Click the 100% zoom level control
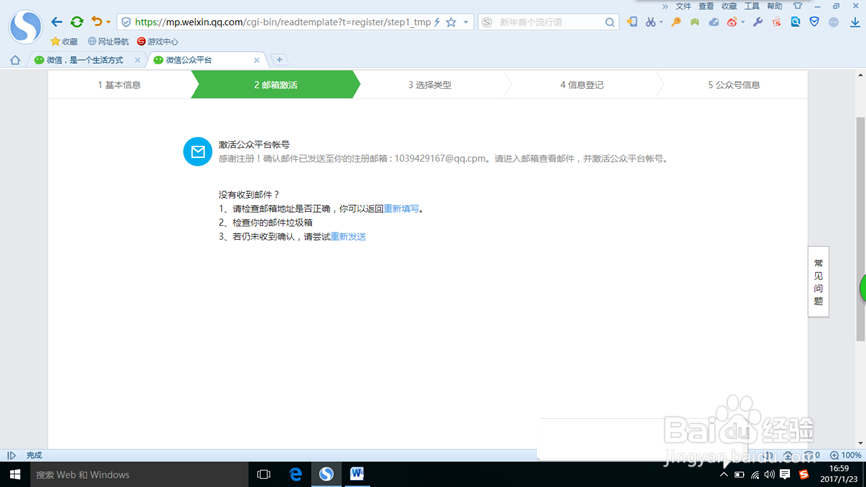 (846, 455)
